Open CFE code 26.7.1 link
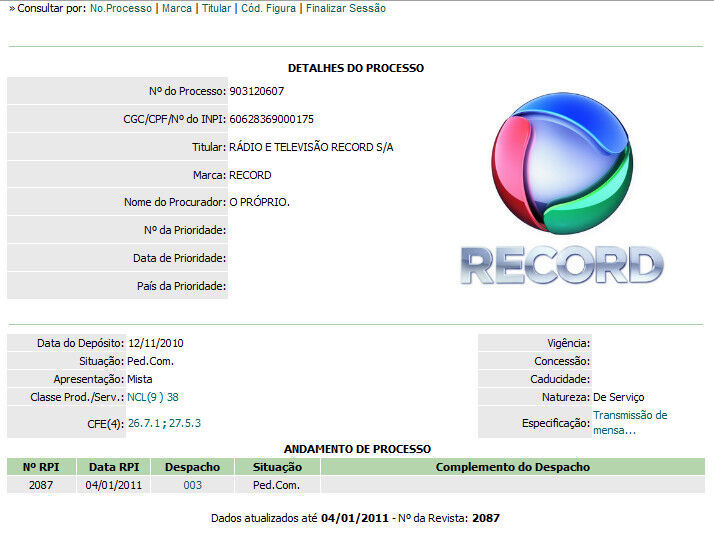 144,423
